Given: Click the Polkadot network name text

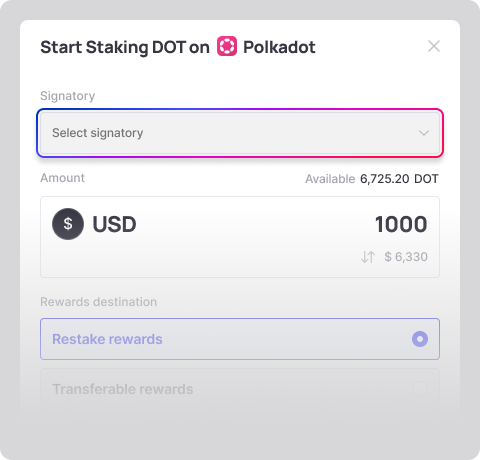Looking at the screenshot, I should 279,47.
